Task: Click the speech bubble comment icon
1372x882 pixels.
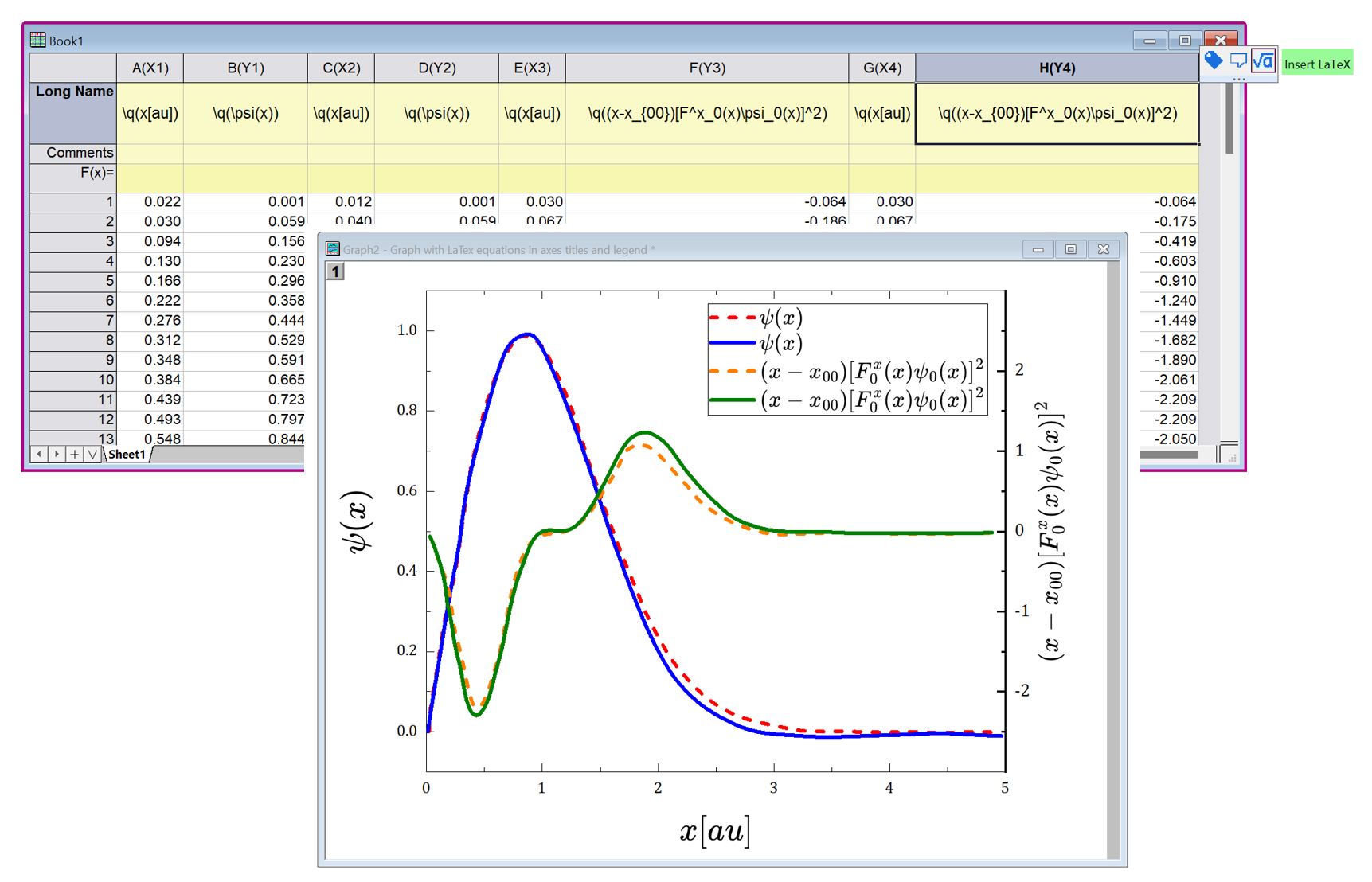Action: click(1238, 61)
